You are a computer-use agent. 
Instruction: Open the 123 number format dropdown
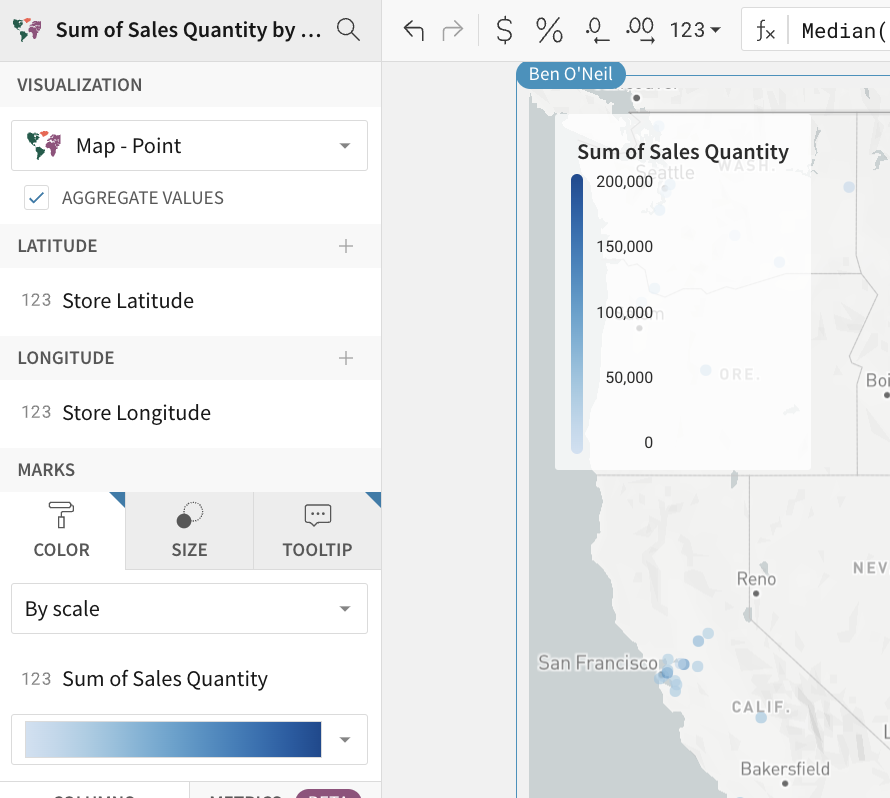point(694,30)
